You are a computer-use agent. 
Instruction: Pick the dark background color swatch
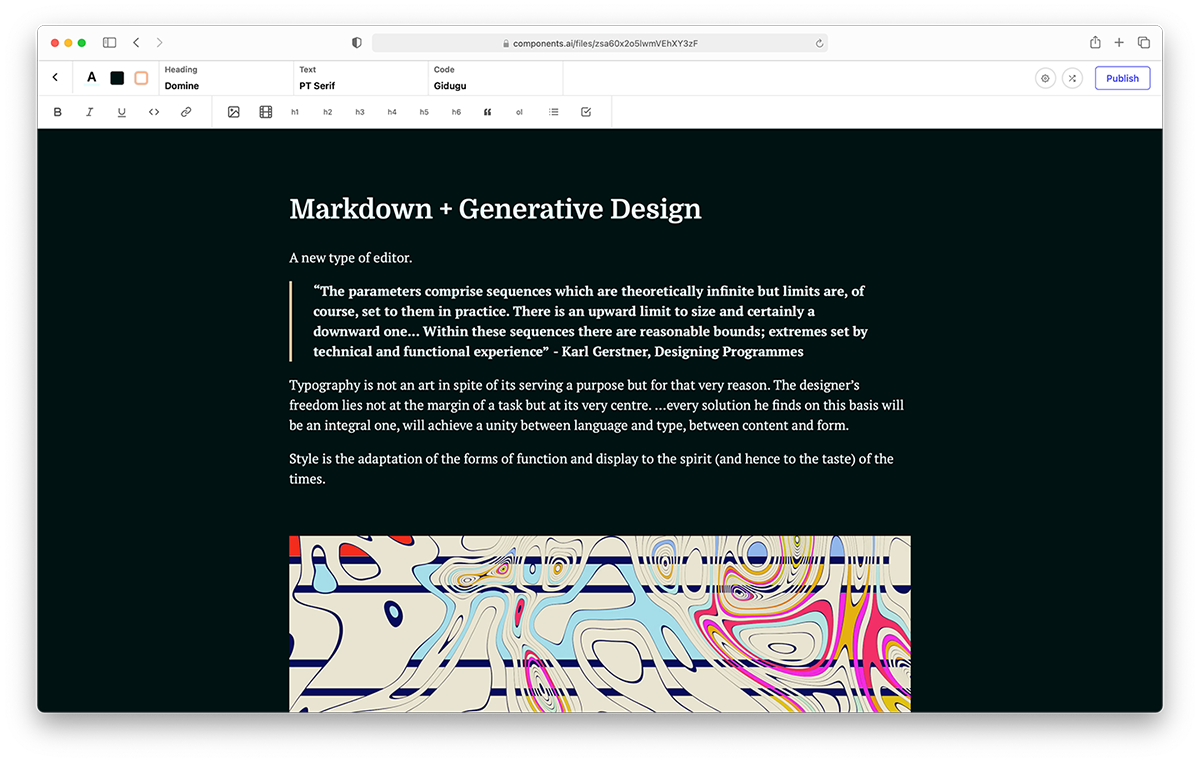(x=117, y=78)
